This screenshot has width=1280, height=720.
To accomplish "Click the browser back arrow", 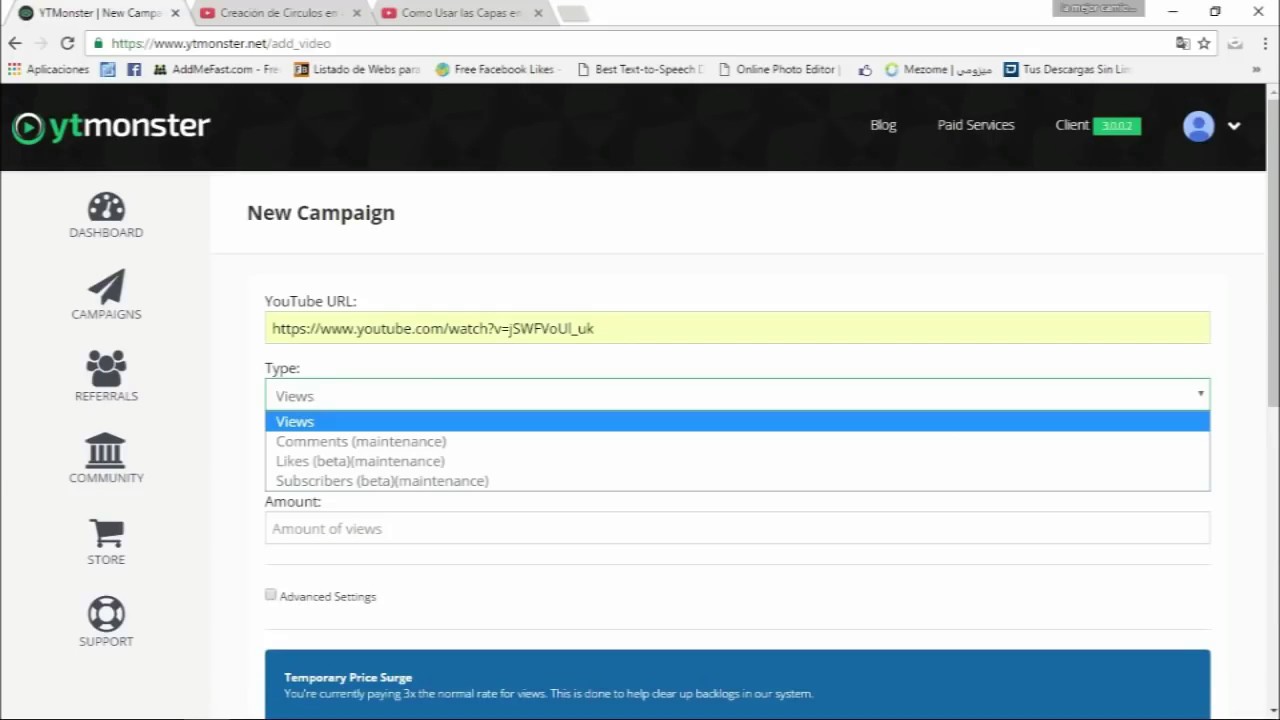I will [15, 43].
